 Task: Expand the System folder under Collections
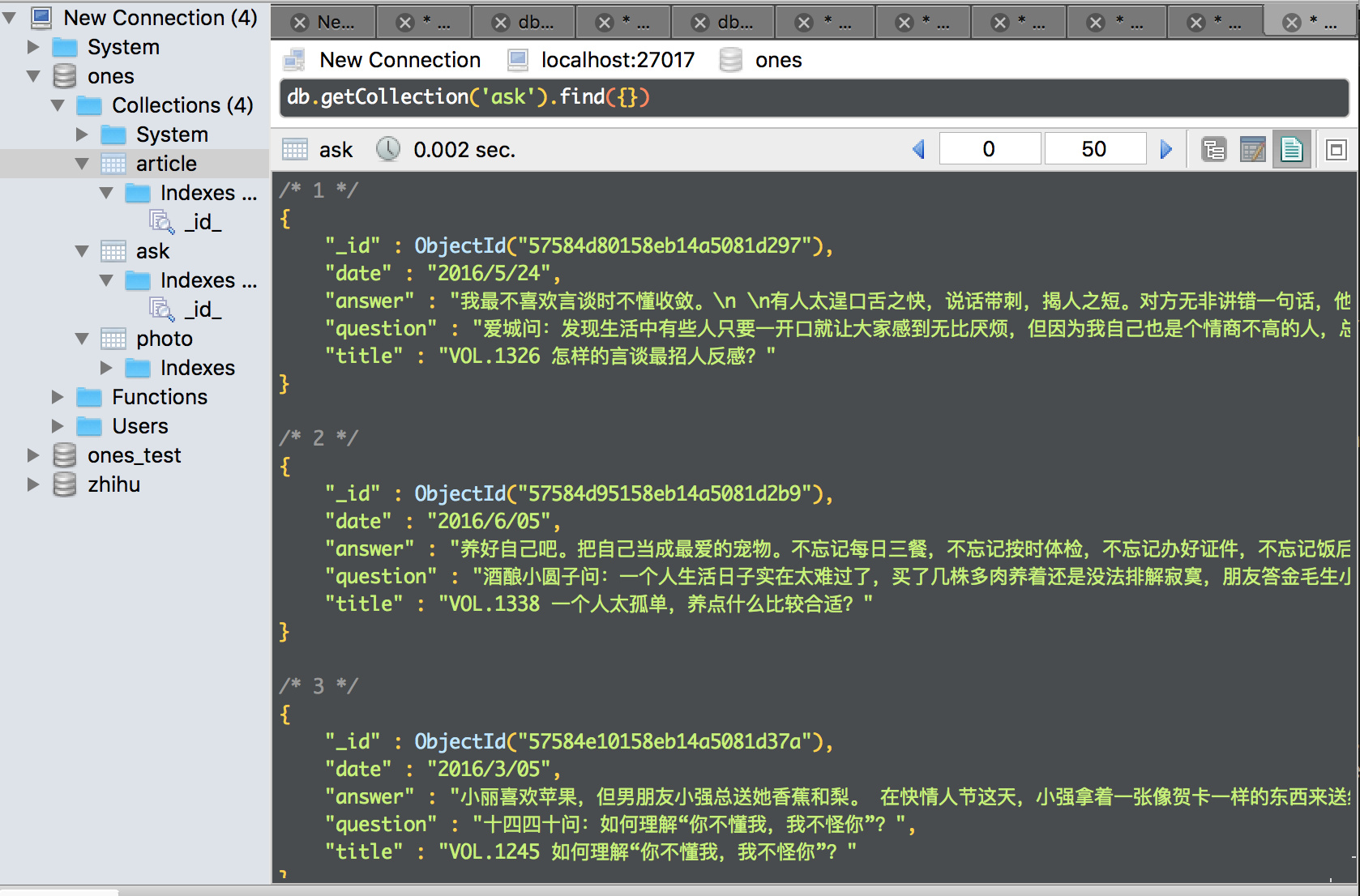click(x=82, y=134)
